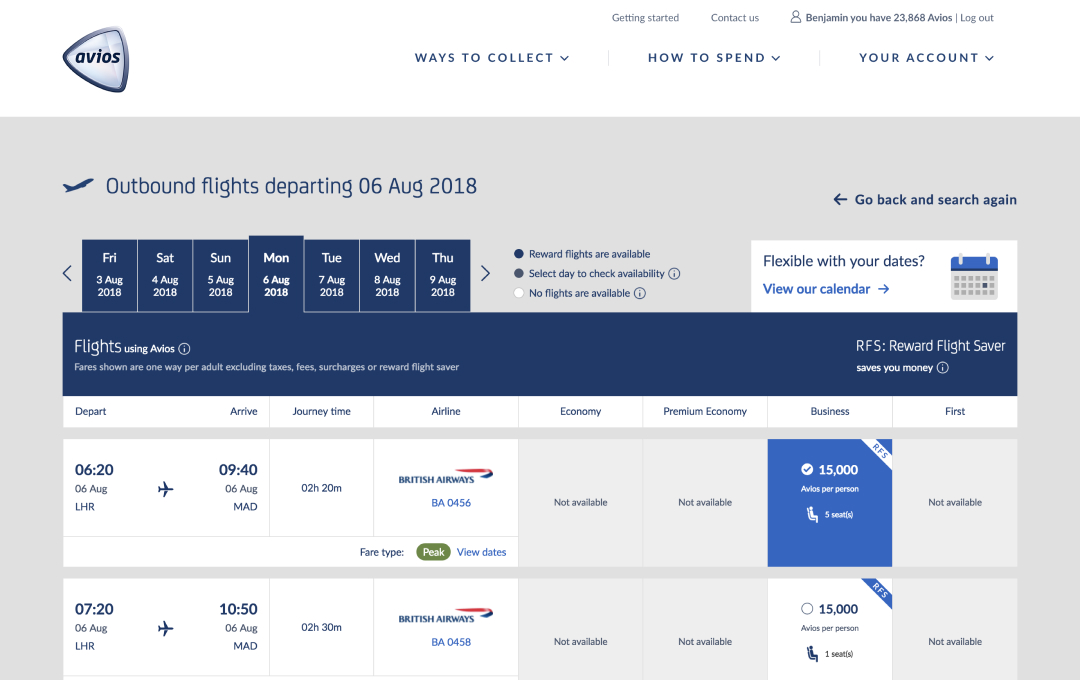Click info icon beside 'No flights are available'
Screen dimensions: 1080x680
[640, 293]
